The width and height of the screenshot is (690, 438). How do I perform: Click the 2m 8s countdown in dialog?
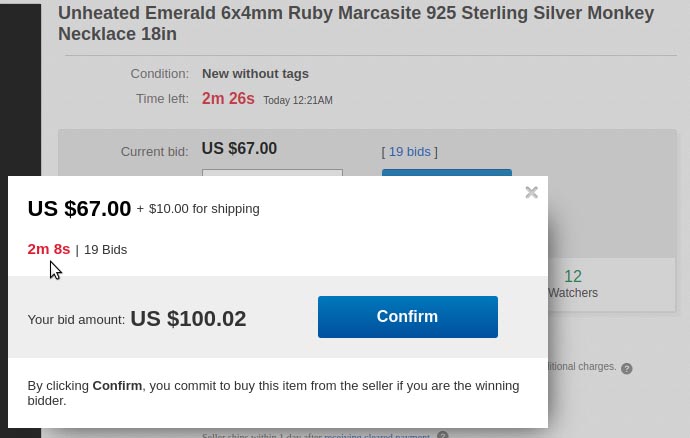(49, 249)
